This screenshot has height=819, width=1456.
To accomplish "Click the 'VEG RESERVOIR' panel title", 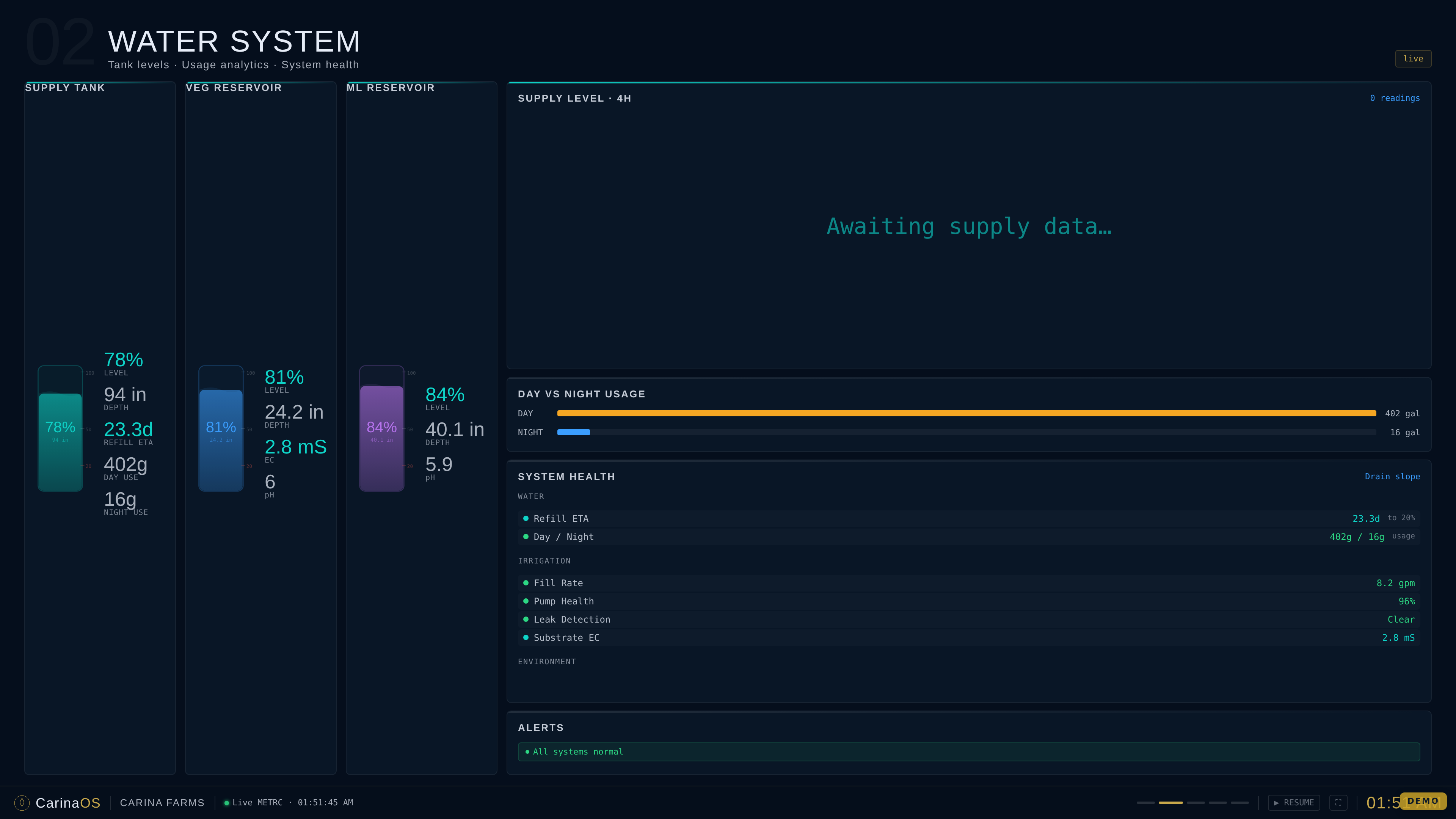I will [234, 88].
